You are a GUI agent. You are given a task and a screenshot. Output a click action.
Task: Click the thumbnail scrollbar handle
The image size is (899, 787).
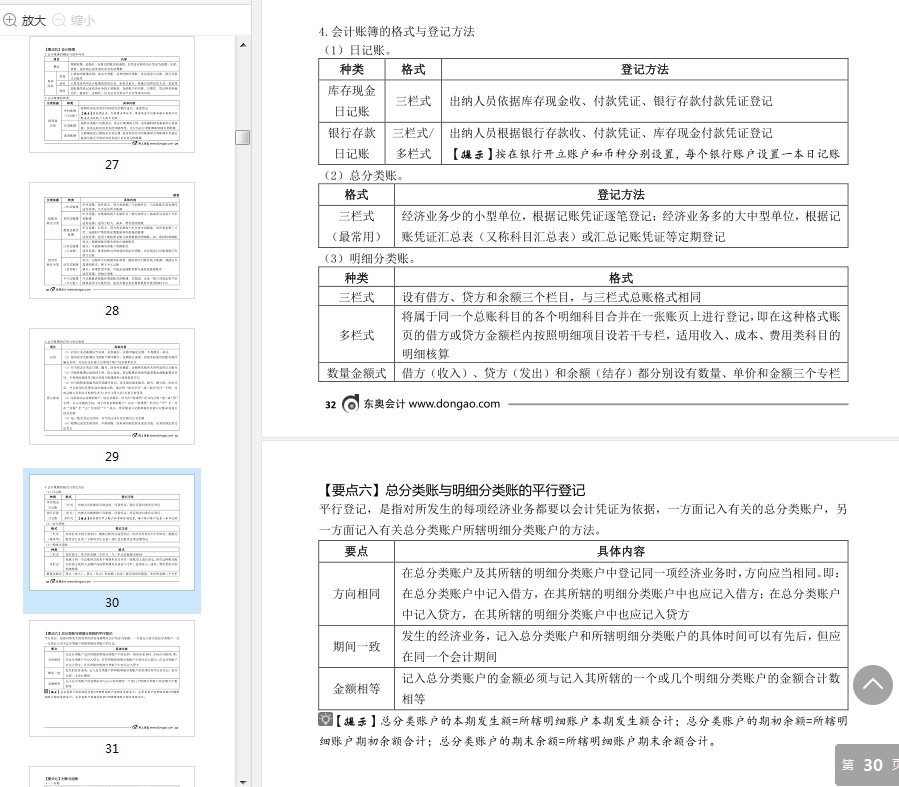coord(243,138)
